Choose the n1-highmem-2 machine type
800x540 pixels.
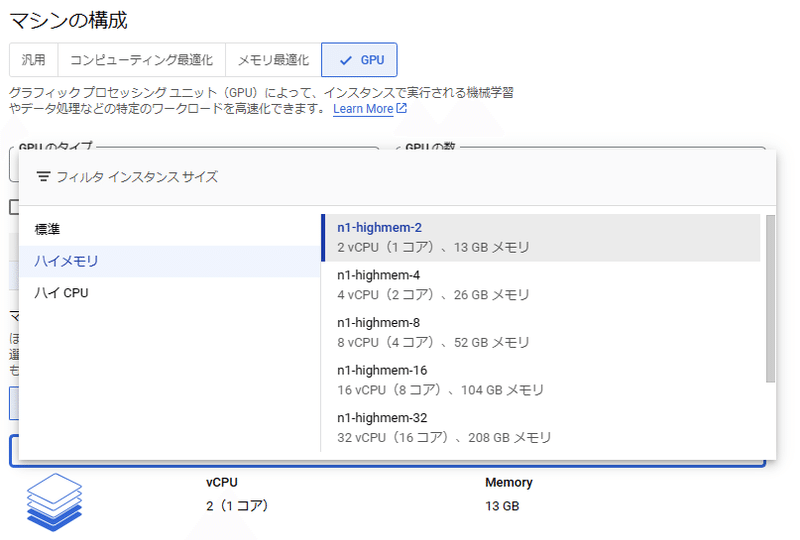point(541,238)
